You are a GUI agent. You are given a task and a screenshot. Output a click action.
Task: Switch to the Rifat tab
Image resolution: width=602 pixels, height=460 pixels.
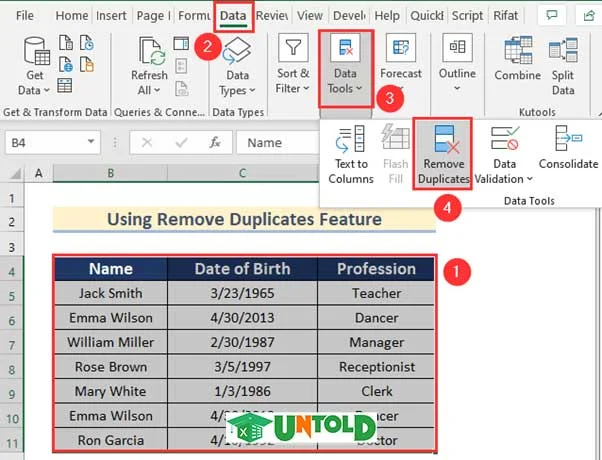tap(505, 15)
